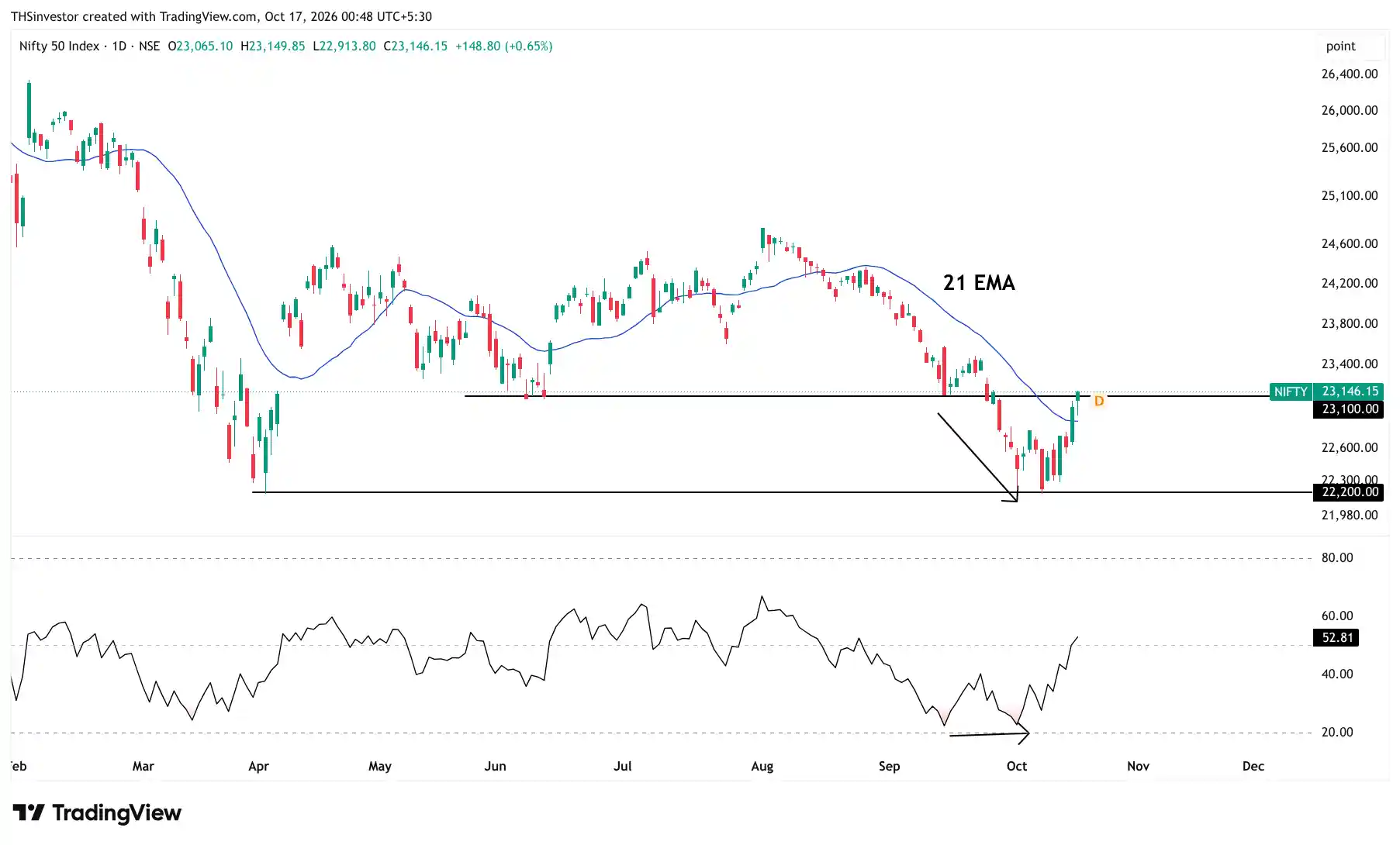This screenshot has width=1400, height=845.
Task: Click the NIFTY price label tag
Action: coord(1291,391)
